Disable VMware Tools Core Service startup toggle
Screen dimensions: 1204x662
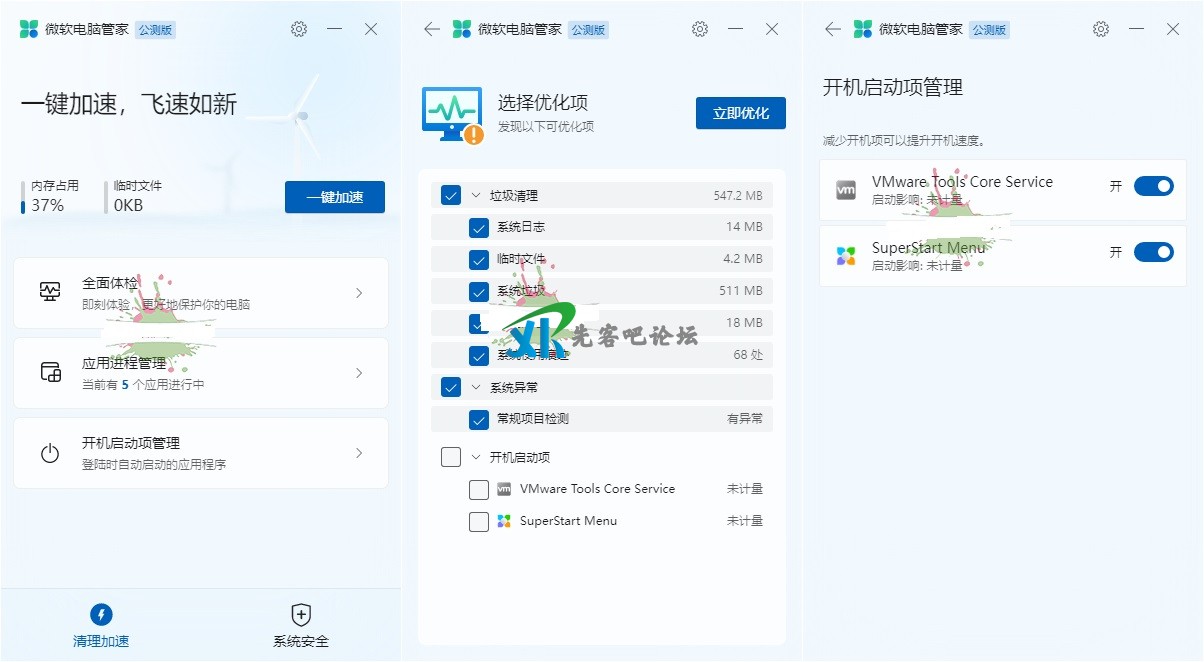tap(1153, 186)
